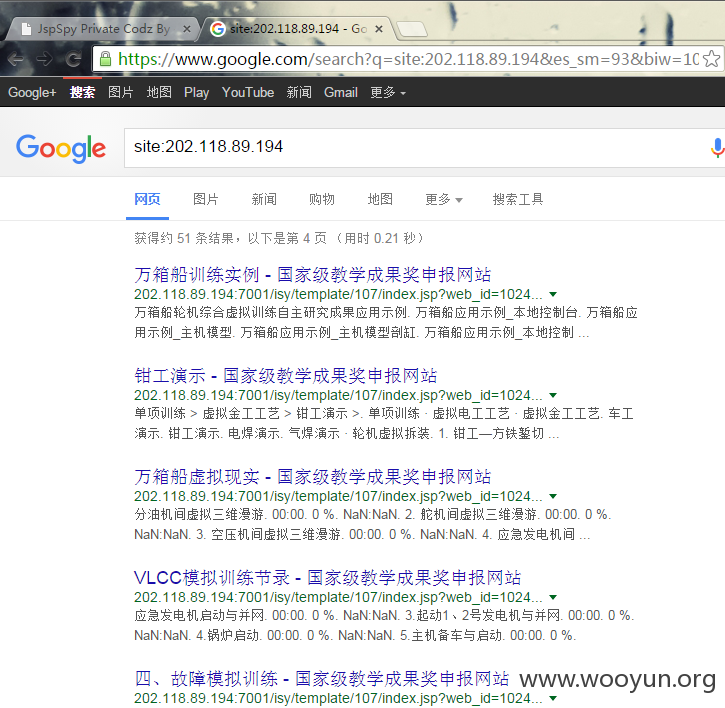Expand 更多 dropdown in top black bar
This screenshot has width=725, height=708.
(388, 92)
